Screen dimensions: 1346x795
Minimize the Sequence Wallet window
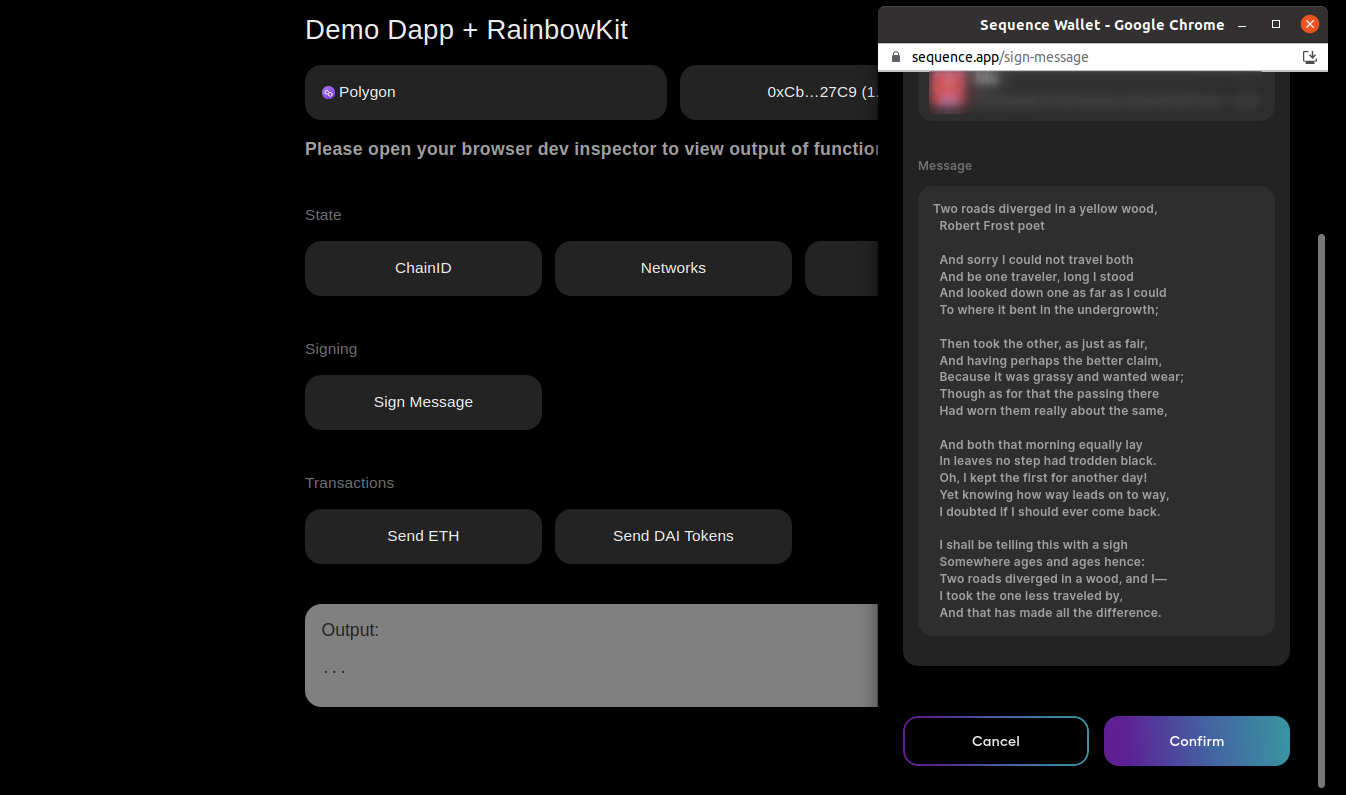coord(1242,24)
